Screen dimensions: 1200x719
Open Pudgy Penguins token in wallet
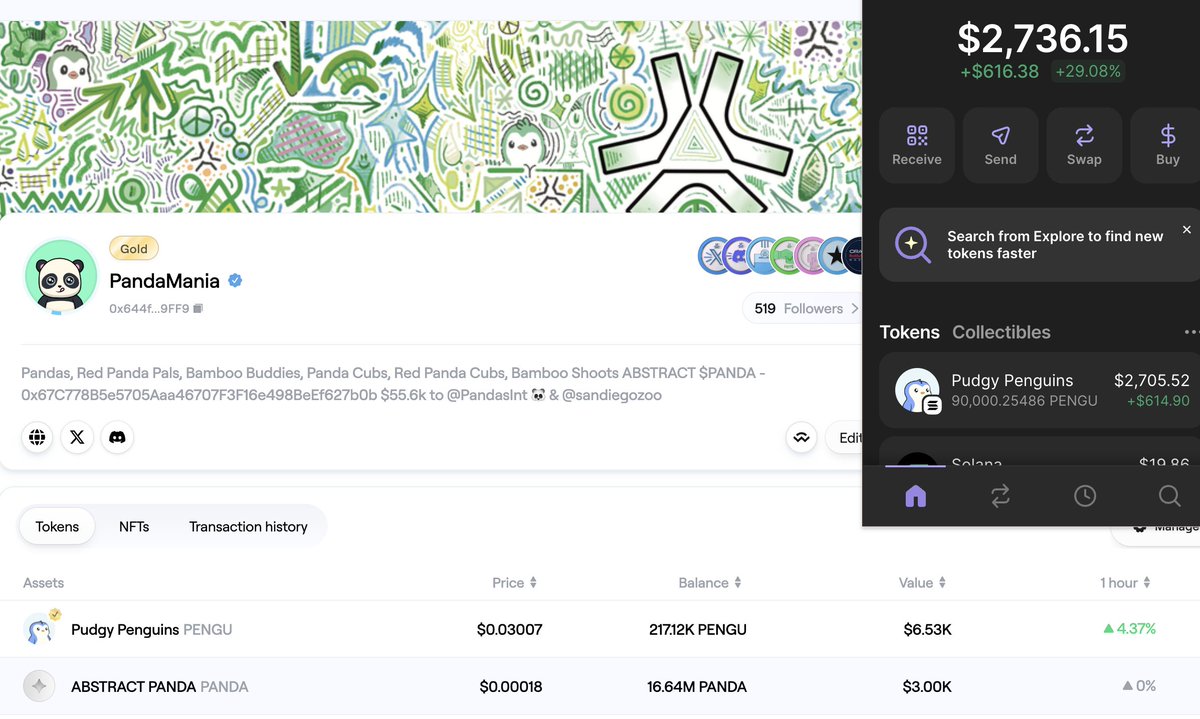(x=1039, y=390)
